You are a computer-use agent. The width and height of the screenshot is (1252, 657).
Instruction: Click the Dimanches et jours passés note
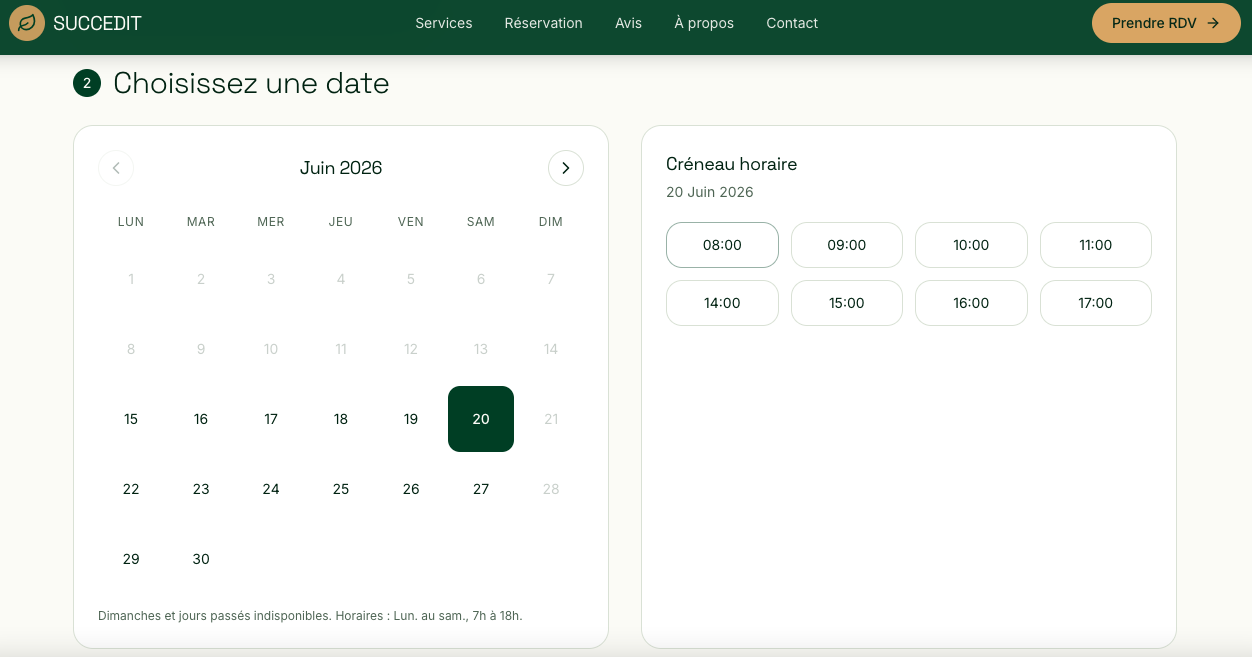(x=310, y=616)
